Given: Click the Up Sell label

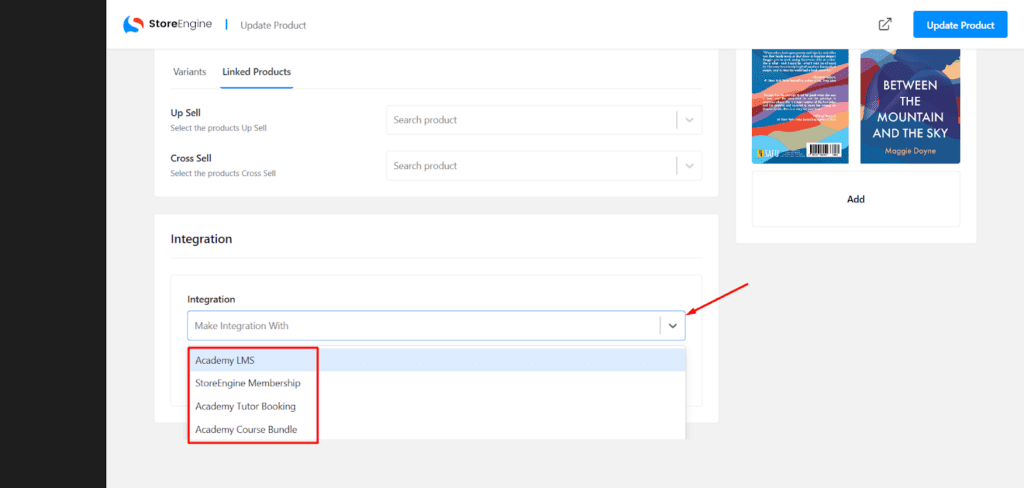Looking at the screenshot, I should pyautogui.click(x=185, y=113).
